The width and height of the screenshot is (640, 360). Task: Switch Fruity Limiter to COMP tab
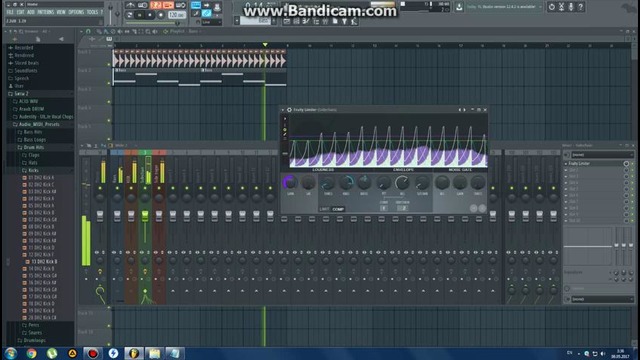(338, 209)
